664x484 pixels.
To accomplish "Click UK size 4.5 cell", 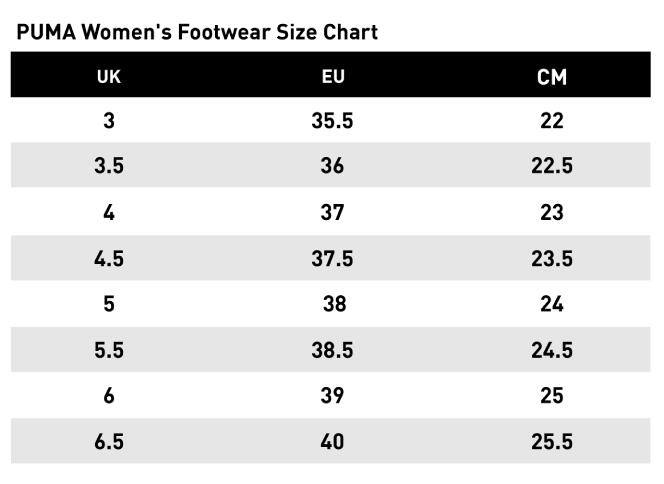I will [x=109, y=258].
